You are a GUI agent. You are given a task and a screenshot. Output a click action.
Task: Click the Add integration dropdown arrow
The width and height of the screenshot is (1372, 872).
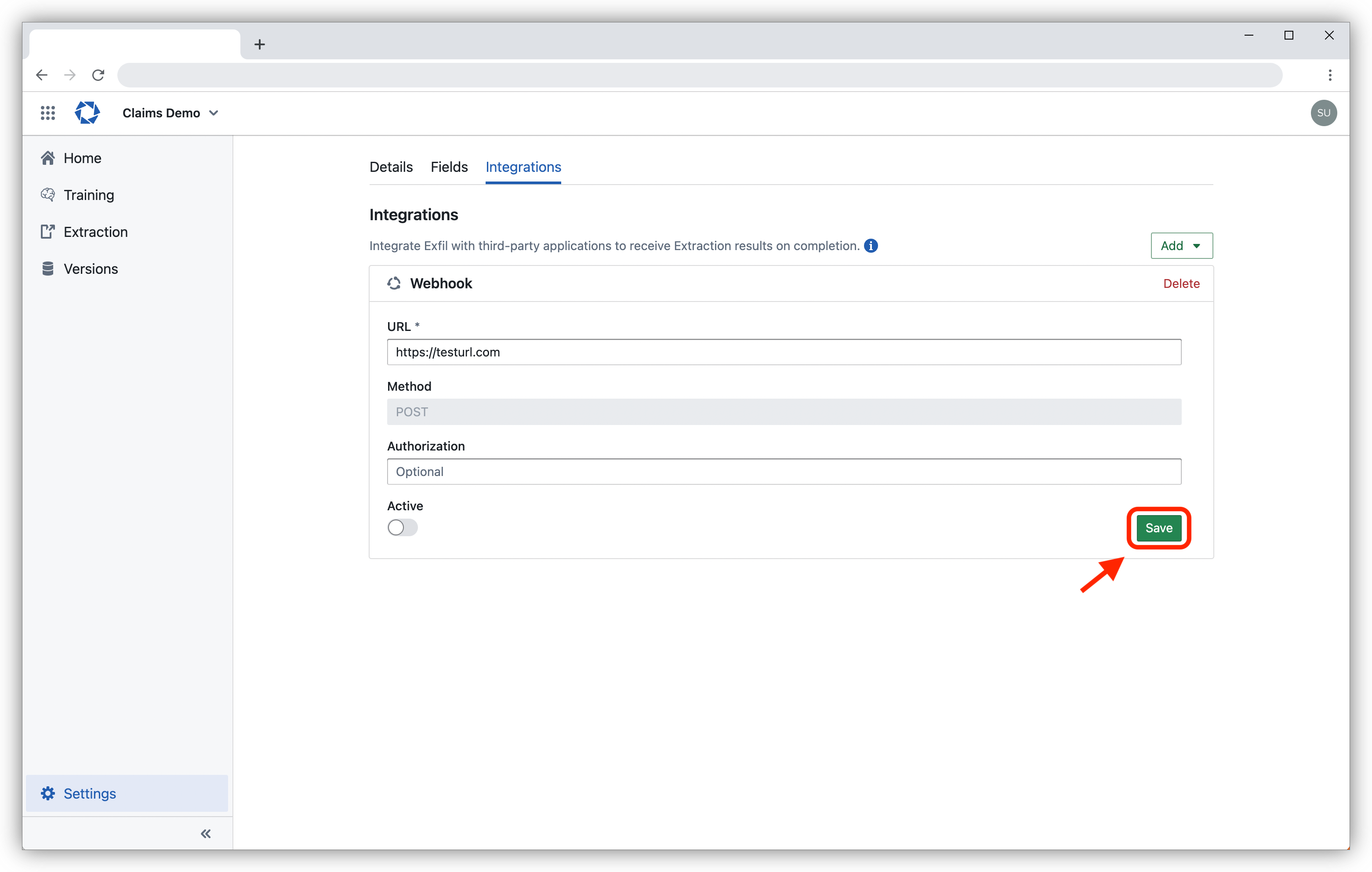coord(1197,245)
